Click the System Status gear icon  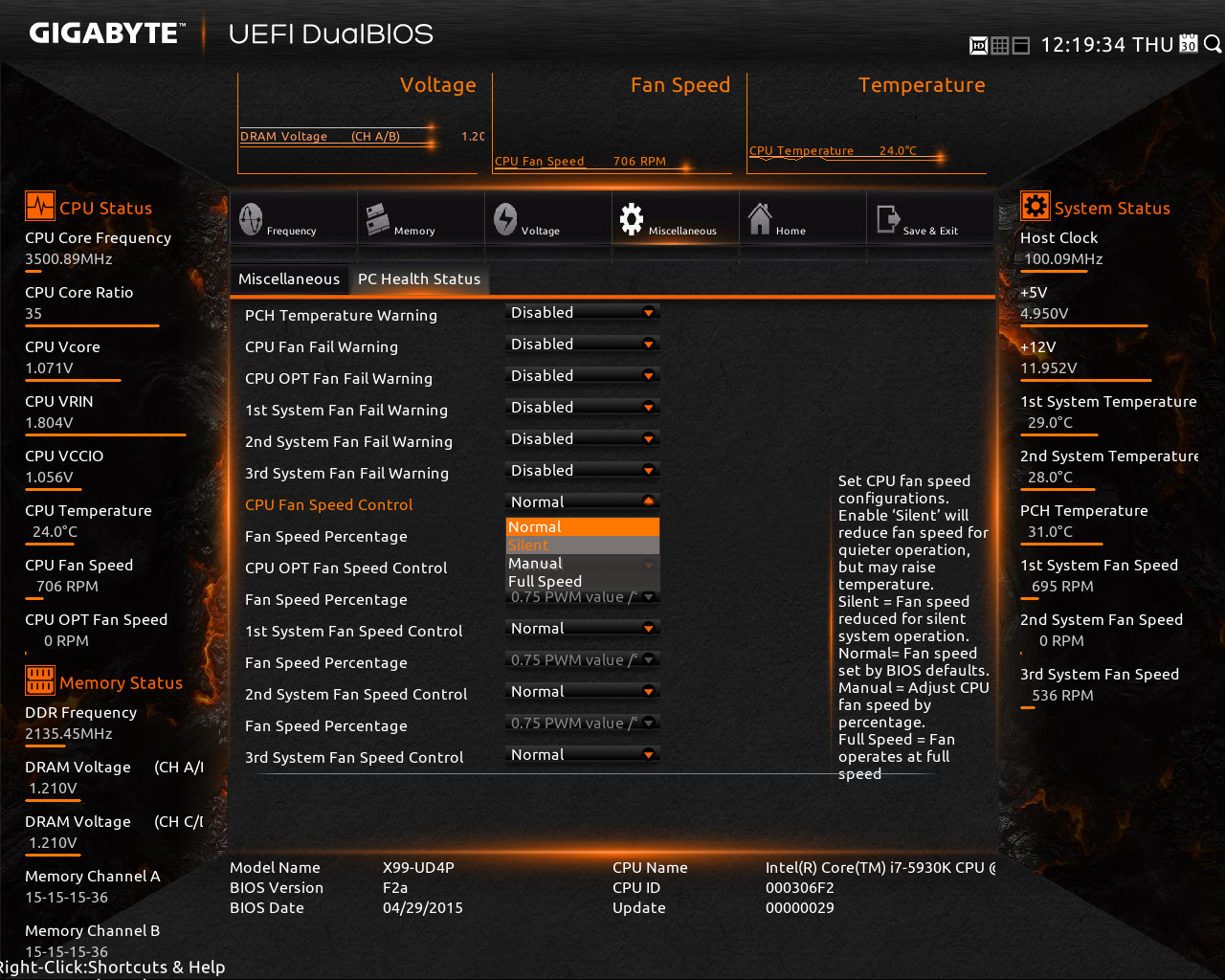click(x=1036, y=207)
